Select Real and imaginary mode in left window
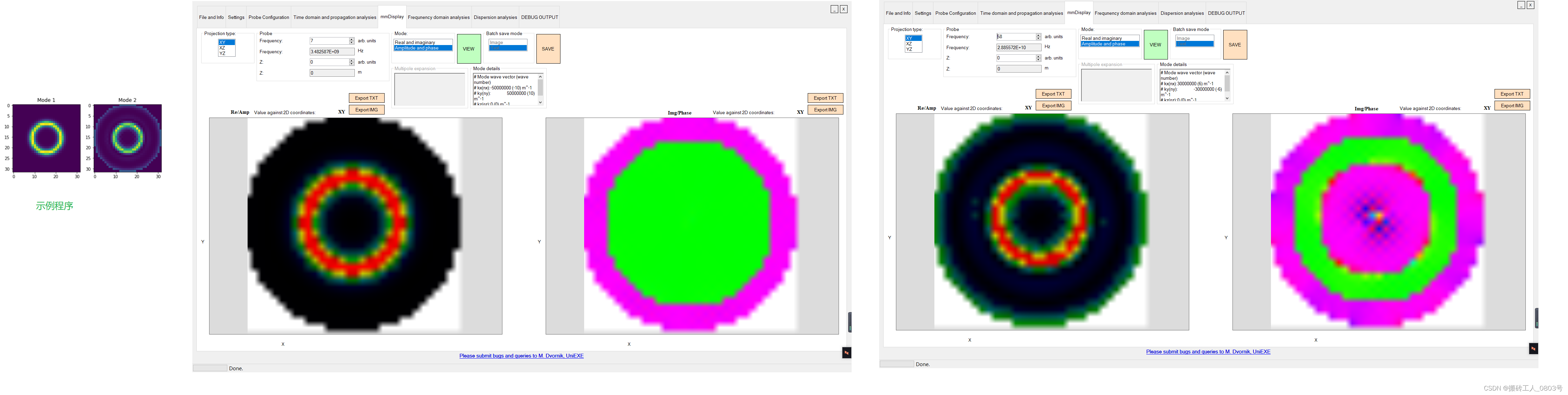 [x=422, y=42]
